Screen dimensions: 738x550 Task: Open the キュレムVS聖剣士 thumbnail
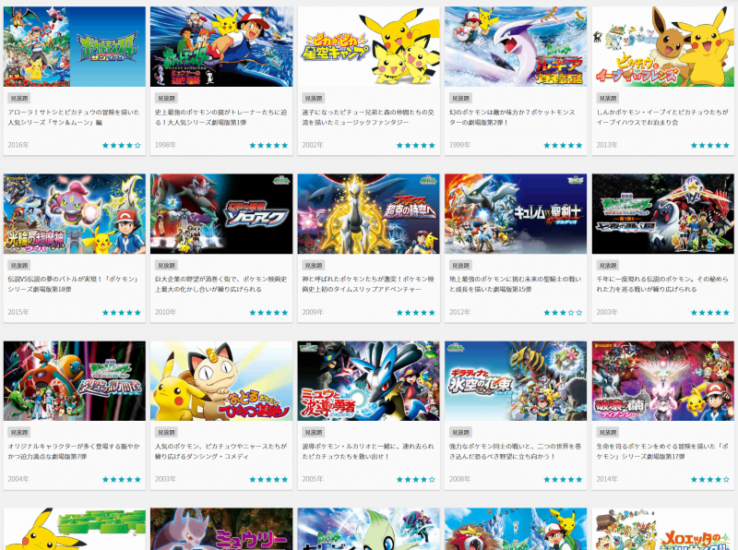coord(516,214)
